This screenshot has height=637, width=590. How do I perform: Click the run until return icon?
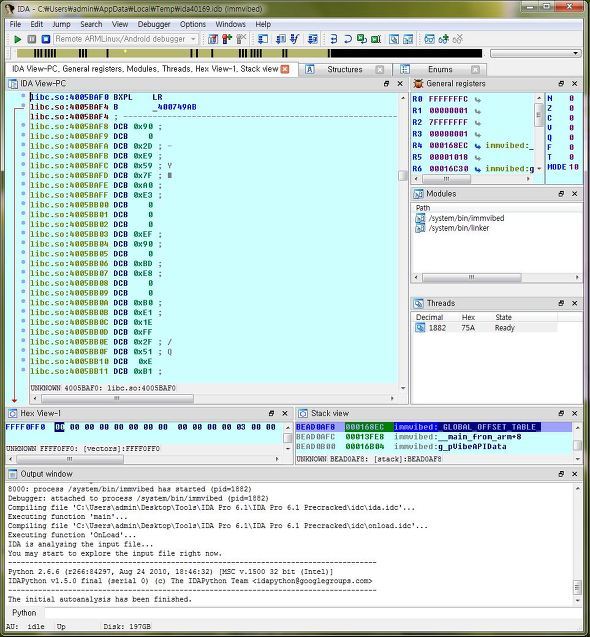point(295,39)
